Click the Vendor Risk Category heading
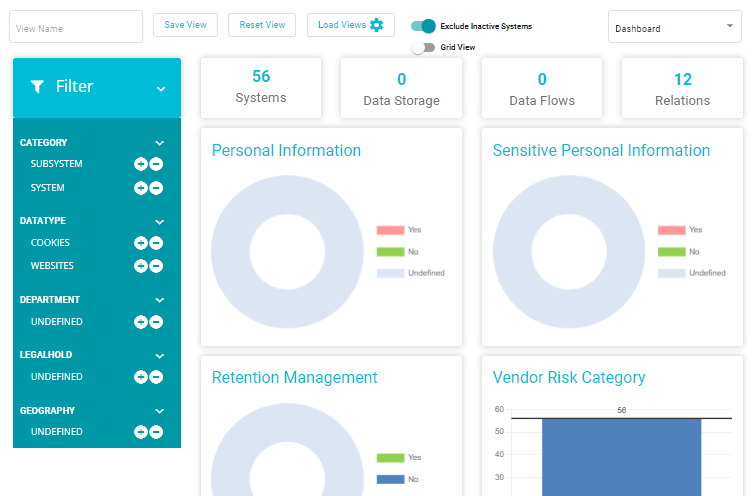Image resolution: width=752 pixels, height=496 pixels. click(569, 378)
